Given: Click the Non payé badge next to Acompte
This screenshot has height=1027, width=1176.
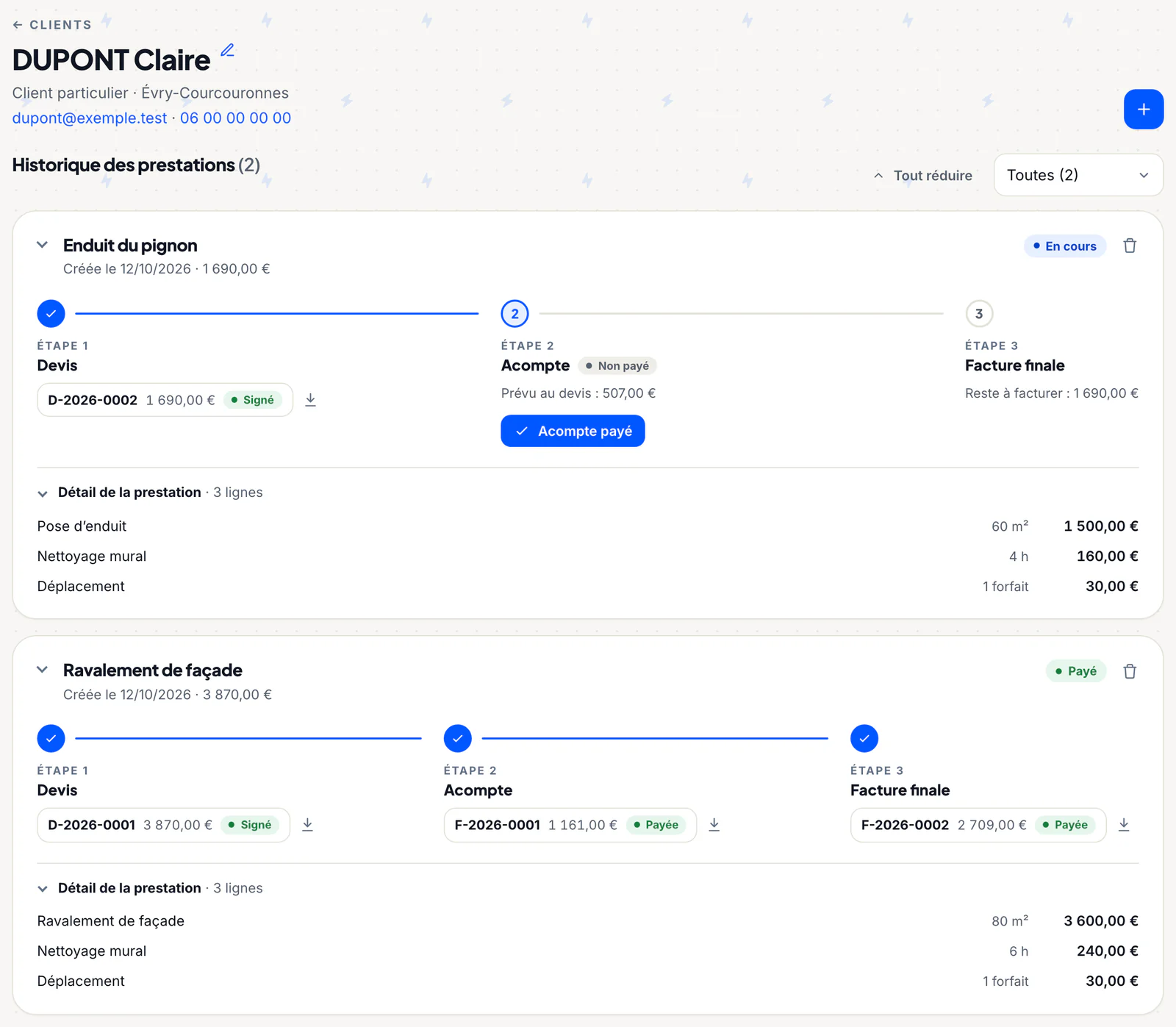Looking at the screenshot, I should coord(617,366).
